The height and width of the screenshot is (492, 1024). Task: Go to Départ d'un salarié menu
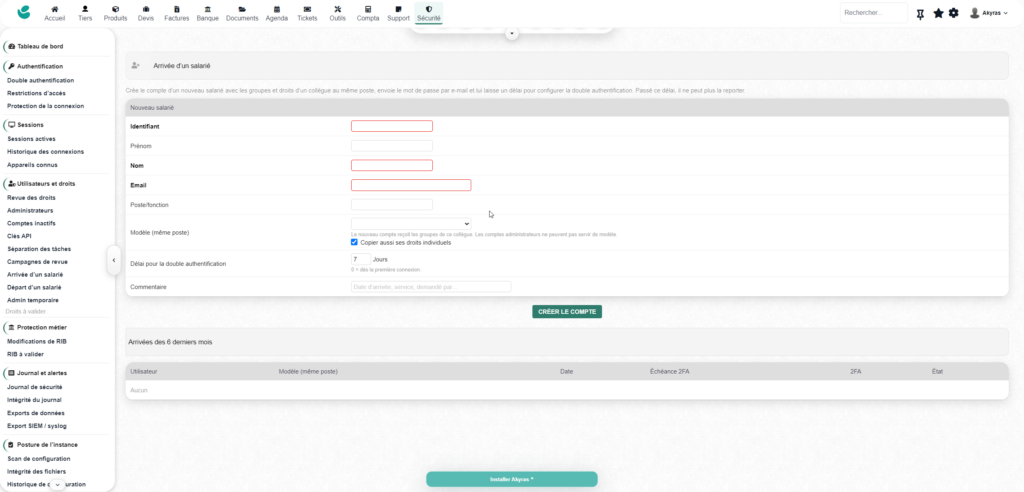34,287
